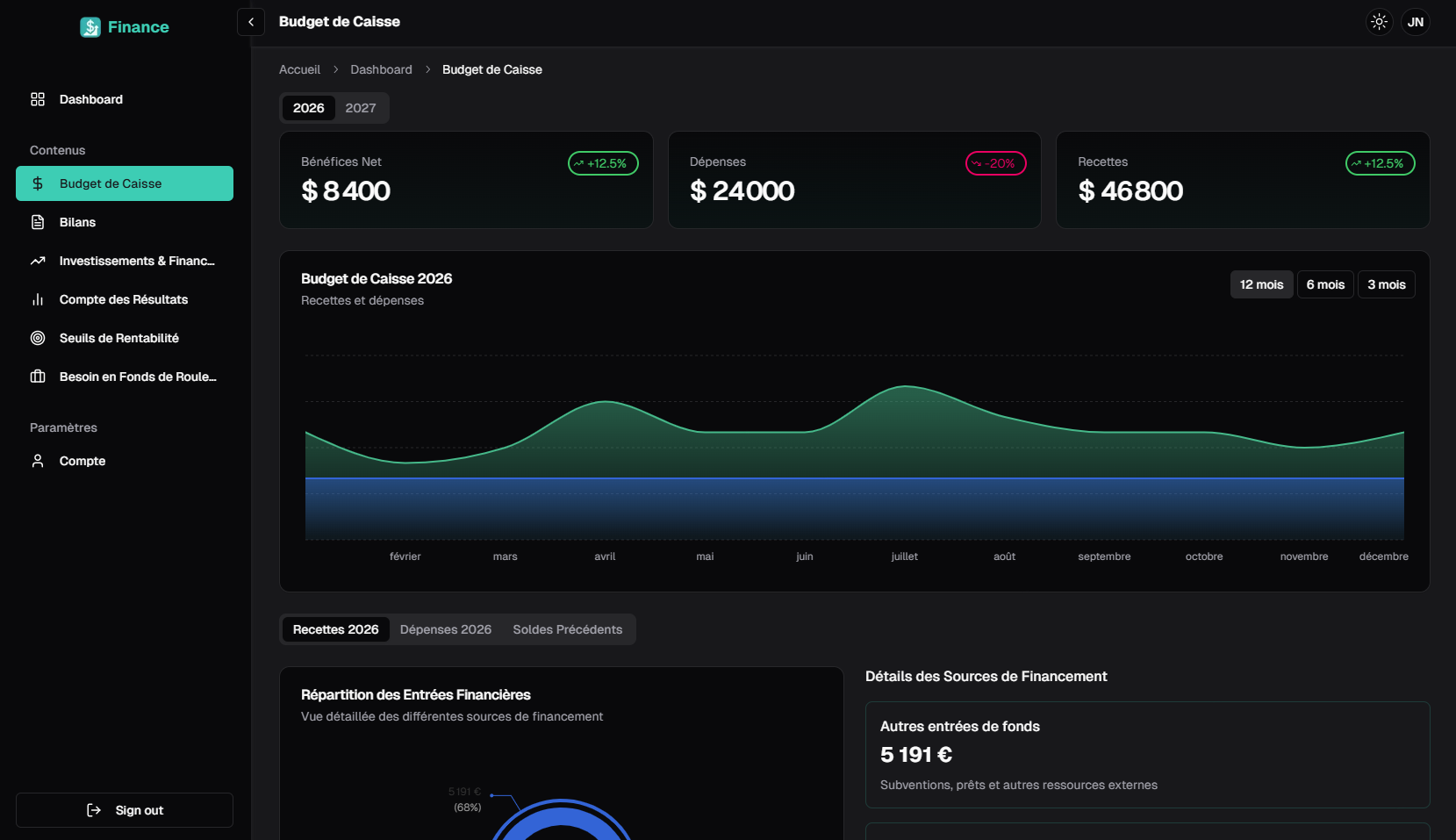Set chart range to 6 mois

[1325, 284]
